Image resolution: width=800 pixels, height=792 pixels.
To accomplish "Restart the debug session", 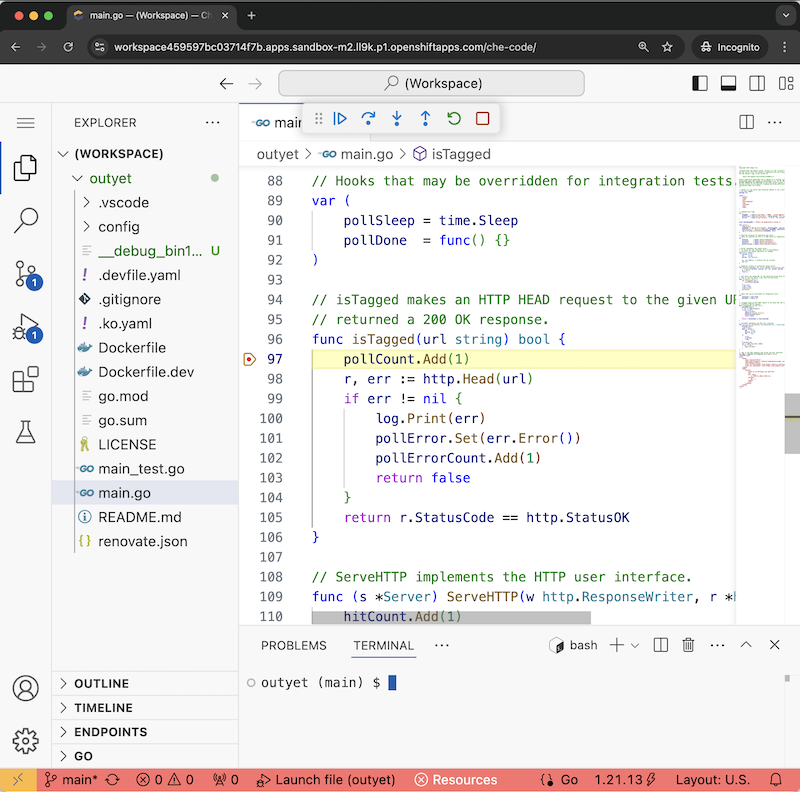I will click(x=454, y=119).
